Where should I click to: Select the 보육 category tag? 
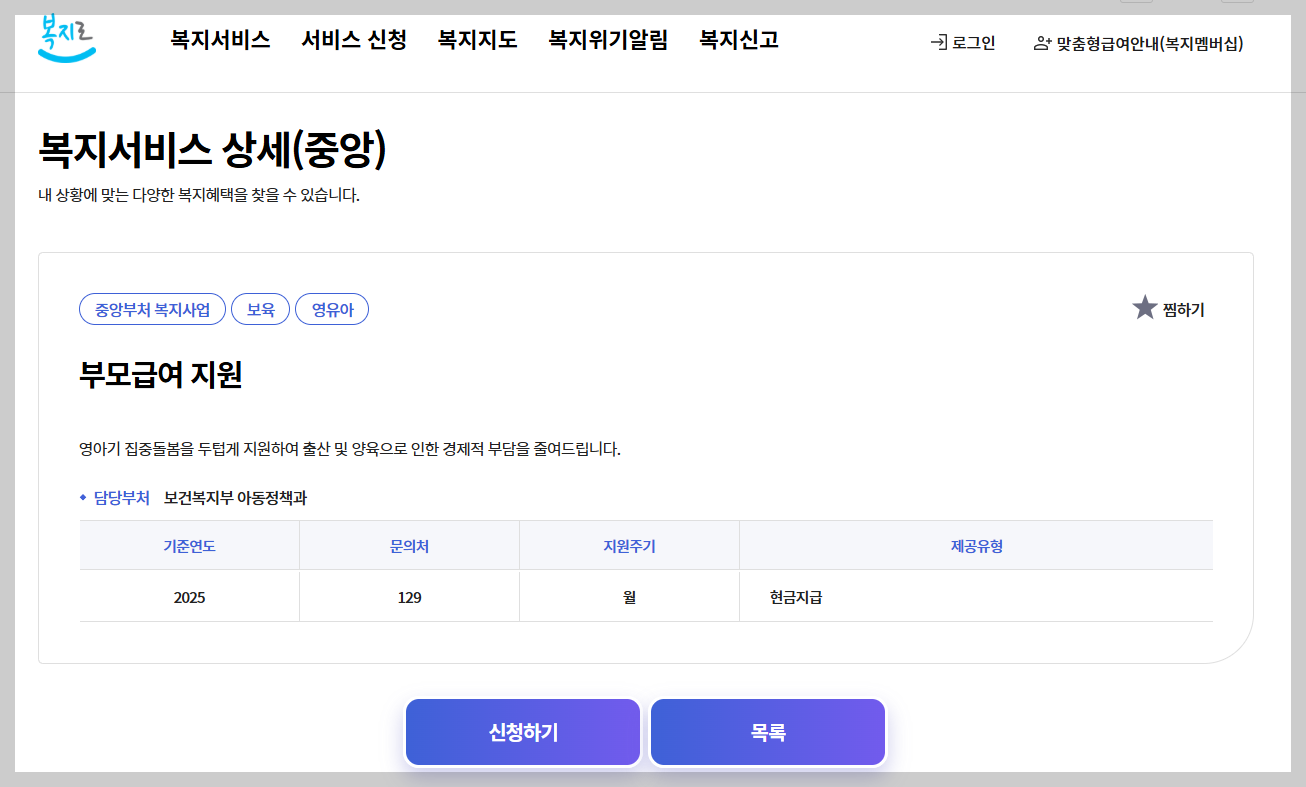point(260,309)
